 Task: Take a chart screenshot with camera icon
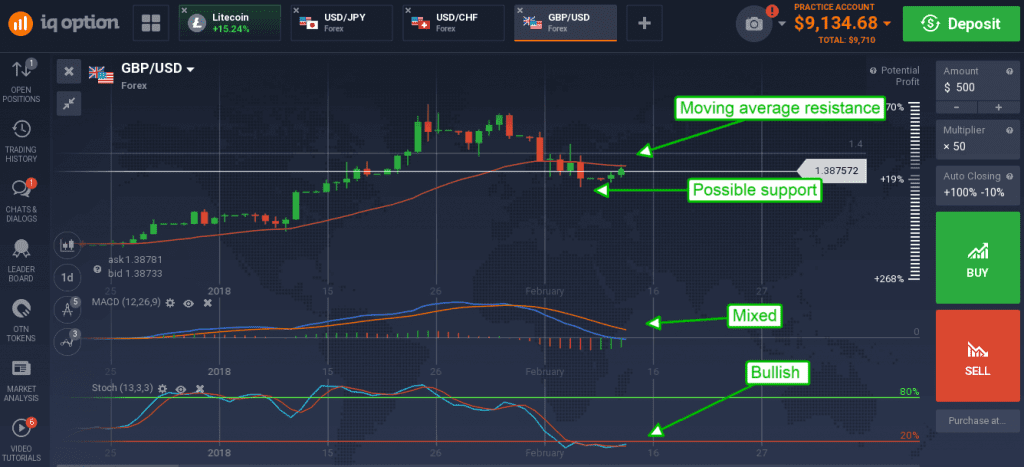click(x=754, y=24)
